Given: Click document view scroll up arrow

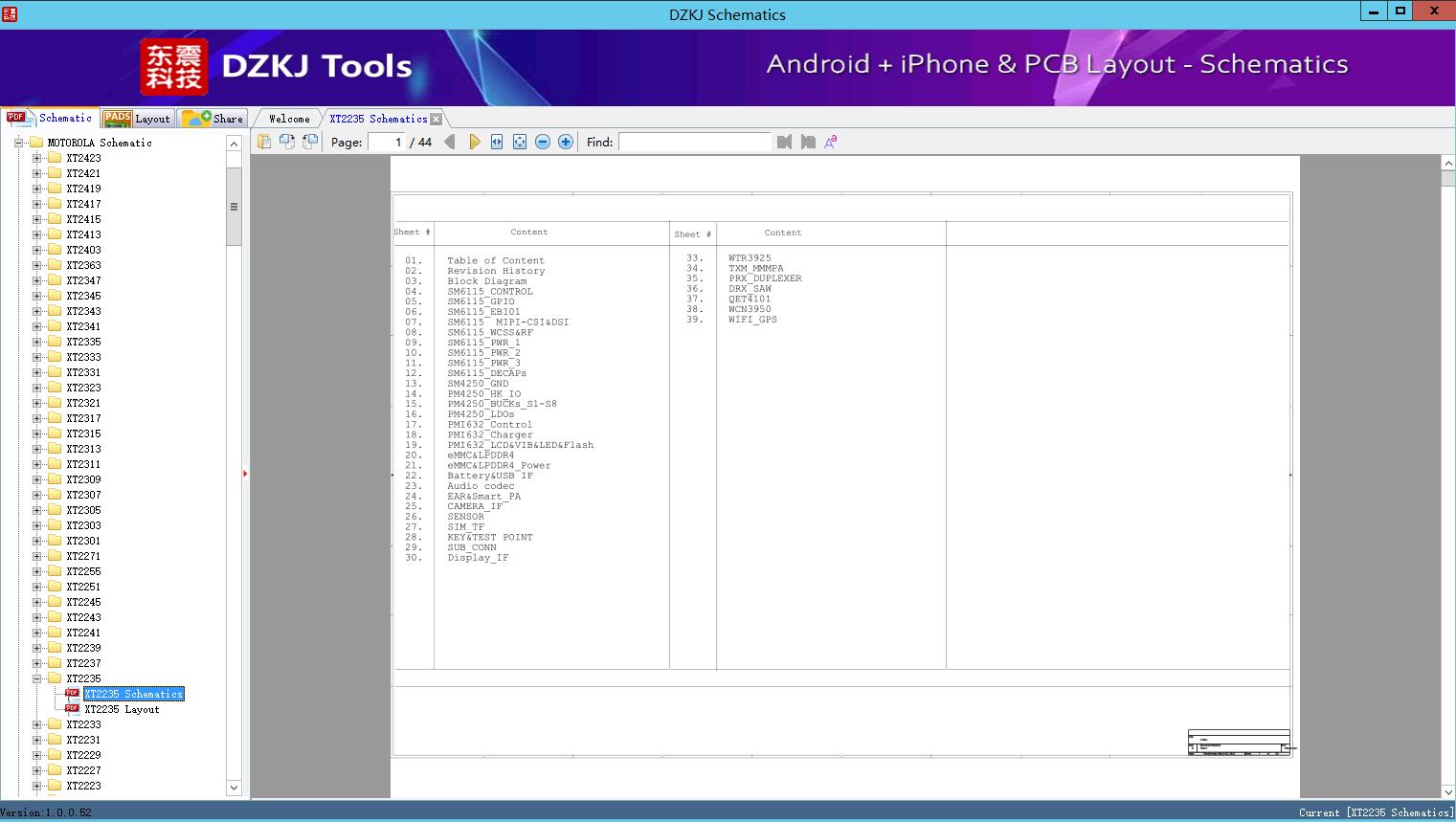Looking at the screenshot, I should click(x=1448, y=164).
